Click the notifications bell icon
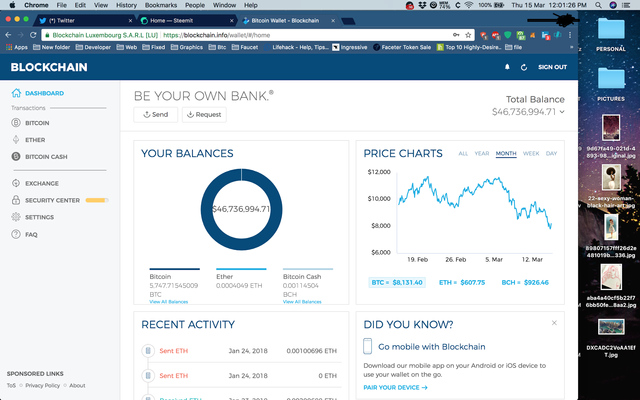Screen dimensions: 640x400 (x=507, y=67)
